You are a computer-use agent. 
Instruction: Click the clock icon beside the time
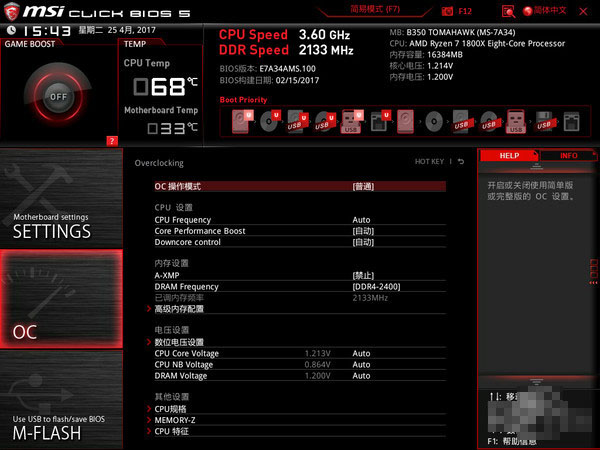11,30
